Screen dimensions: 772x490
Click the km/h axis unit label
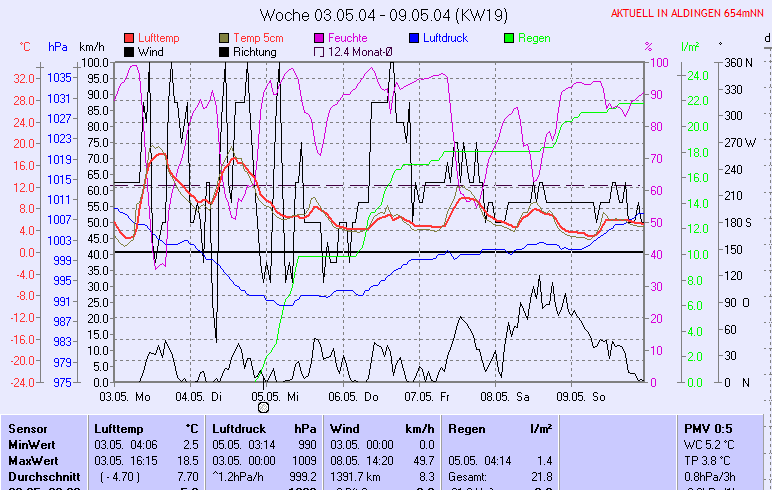91,47
